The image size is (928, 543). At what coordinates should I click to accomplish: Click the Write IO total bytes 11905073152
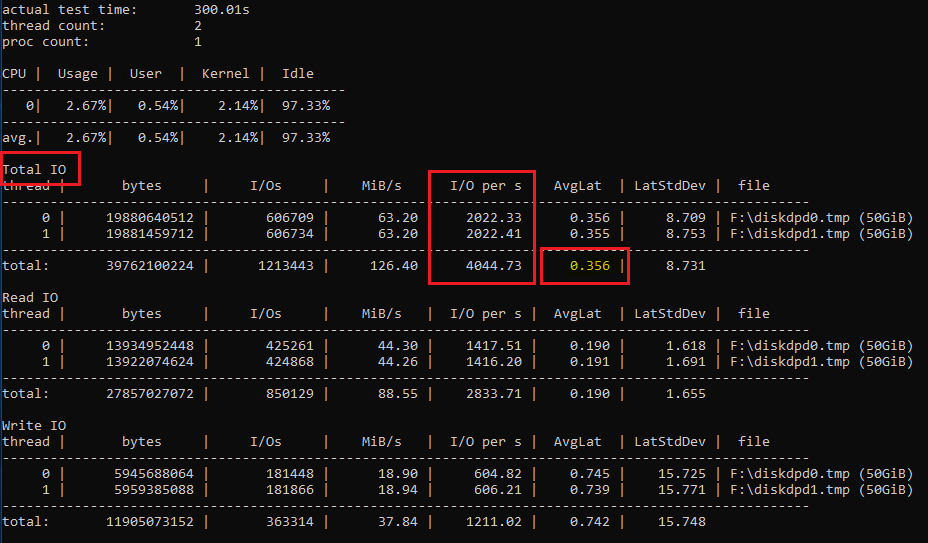pyautogui.click(x=150, y=522)
